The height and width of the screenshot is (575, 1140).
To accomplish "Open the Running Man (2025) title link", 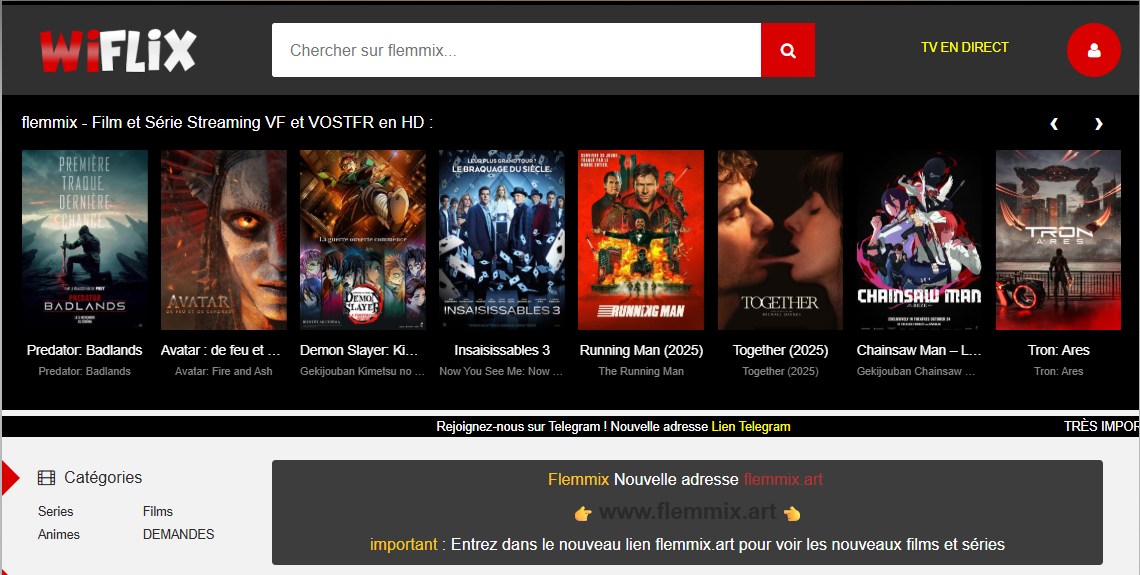I will tap(641, 350).
